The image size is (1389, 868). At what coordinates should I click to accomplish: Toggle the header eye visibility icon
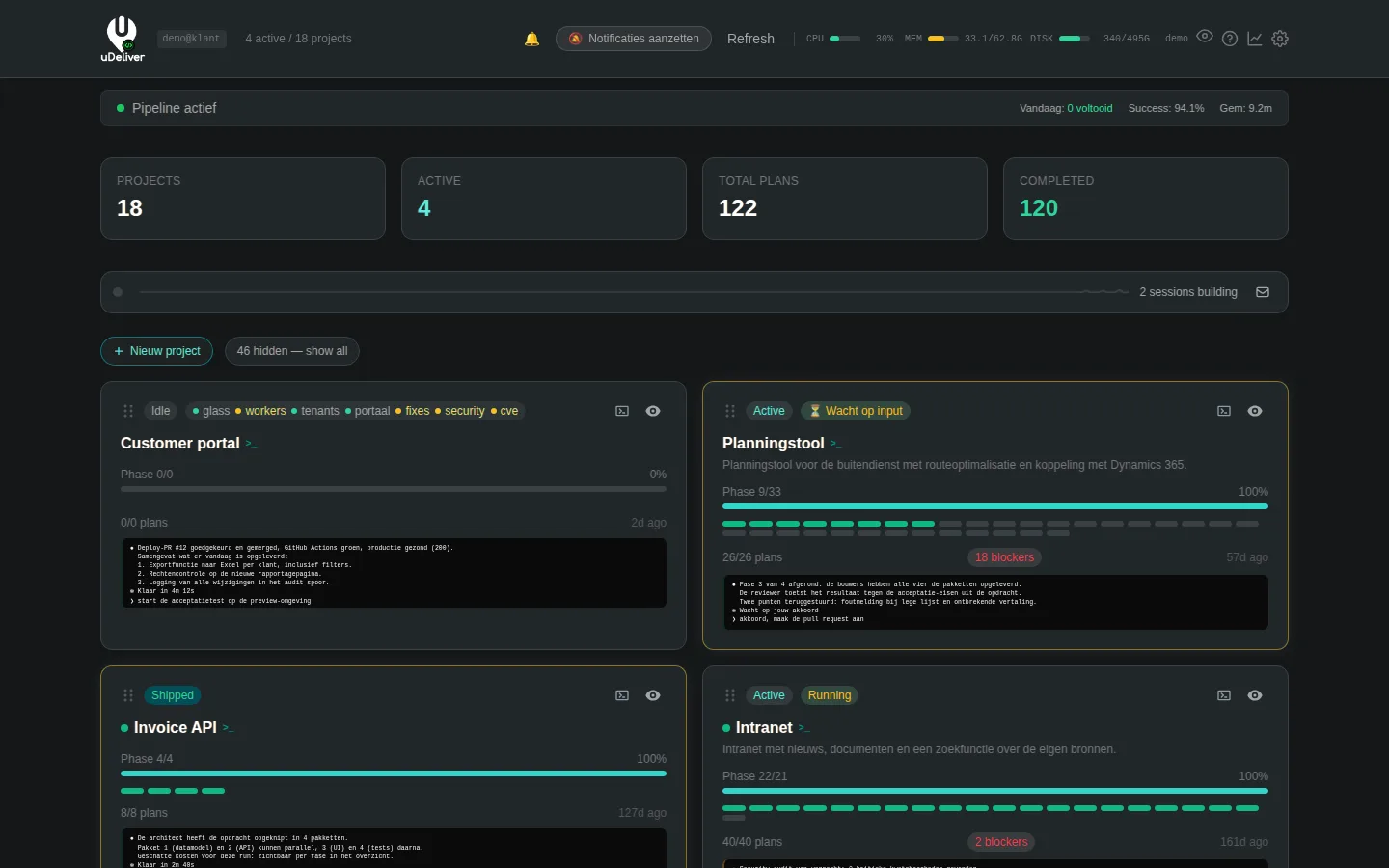point(1205,36)
